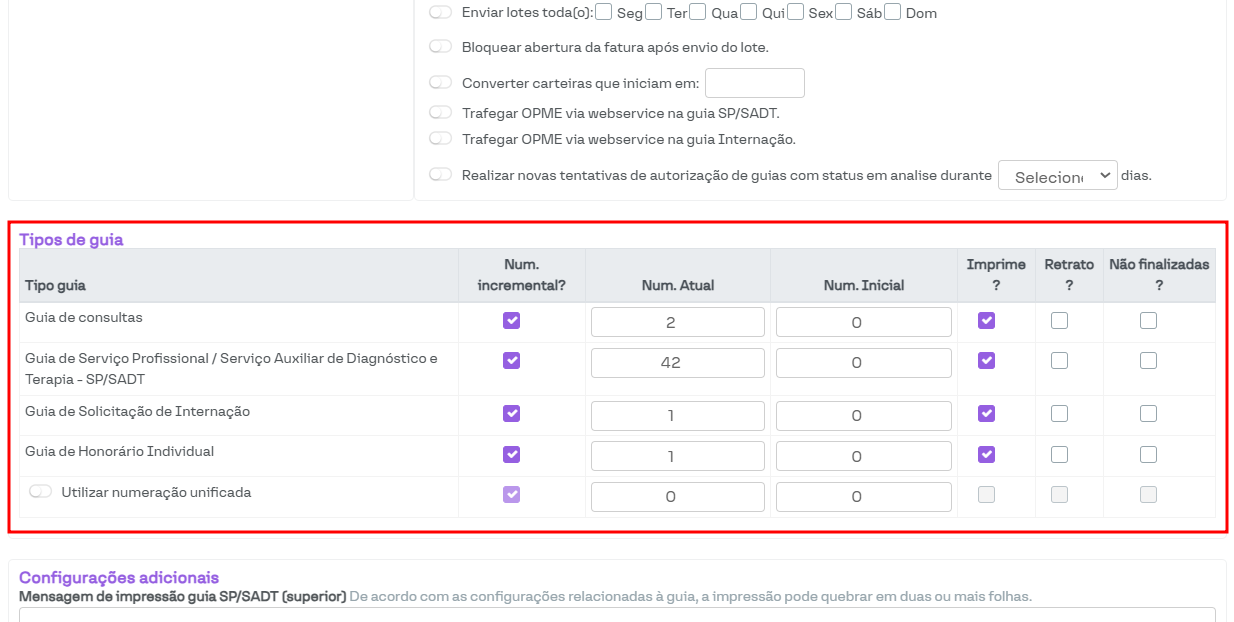Open the 'Selecione' days dropdown
Viewport: 1234px width, 622px height.
tap(1057, 176)
